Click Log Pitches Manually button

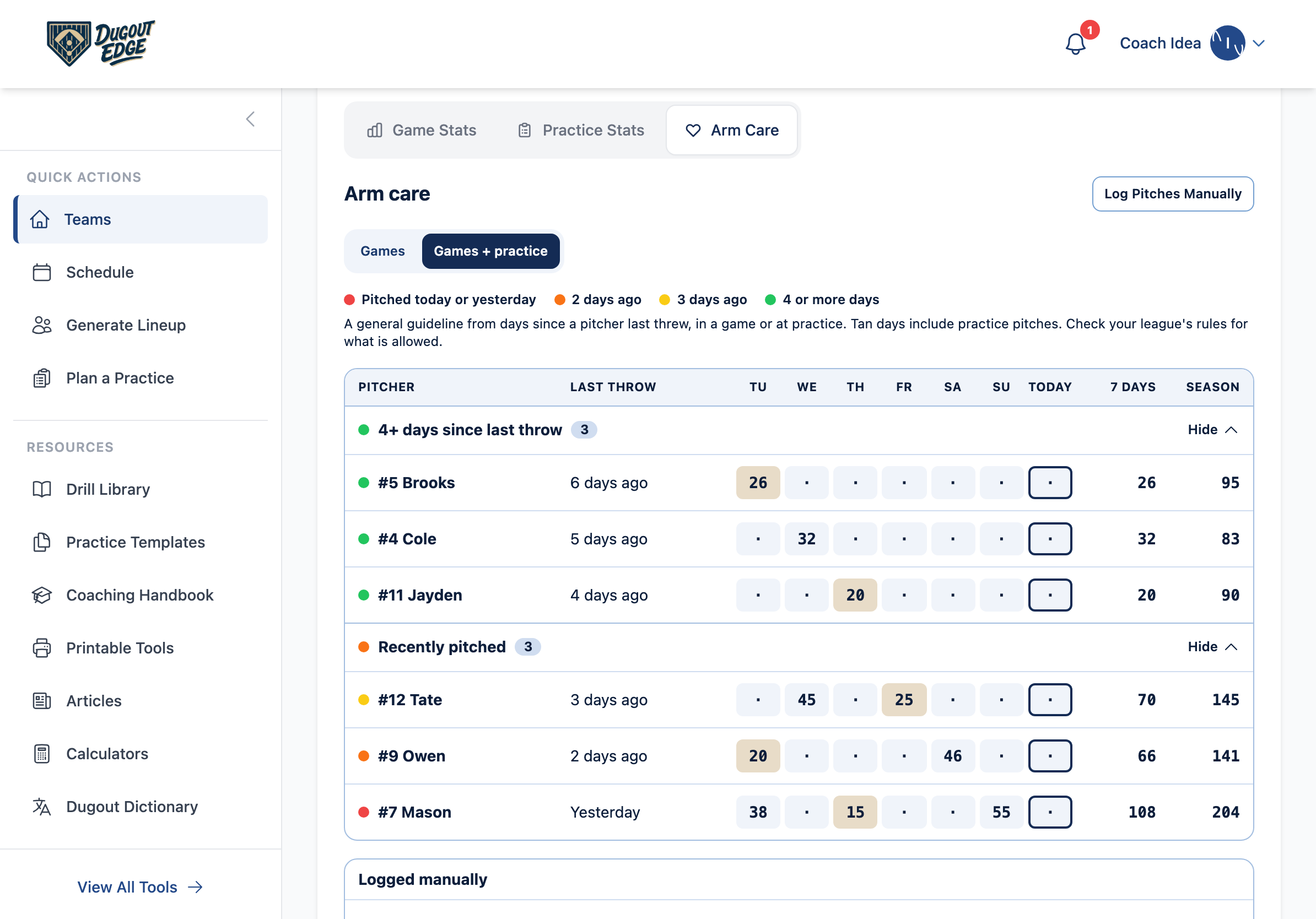[1173, 193]
